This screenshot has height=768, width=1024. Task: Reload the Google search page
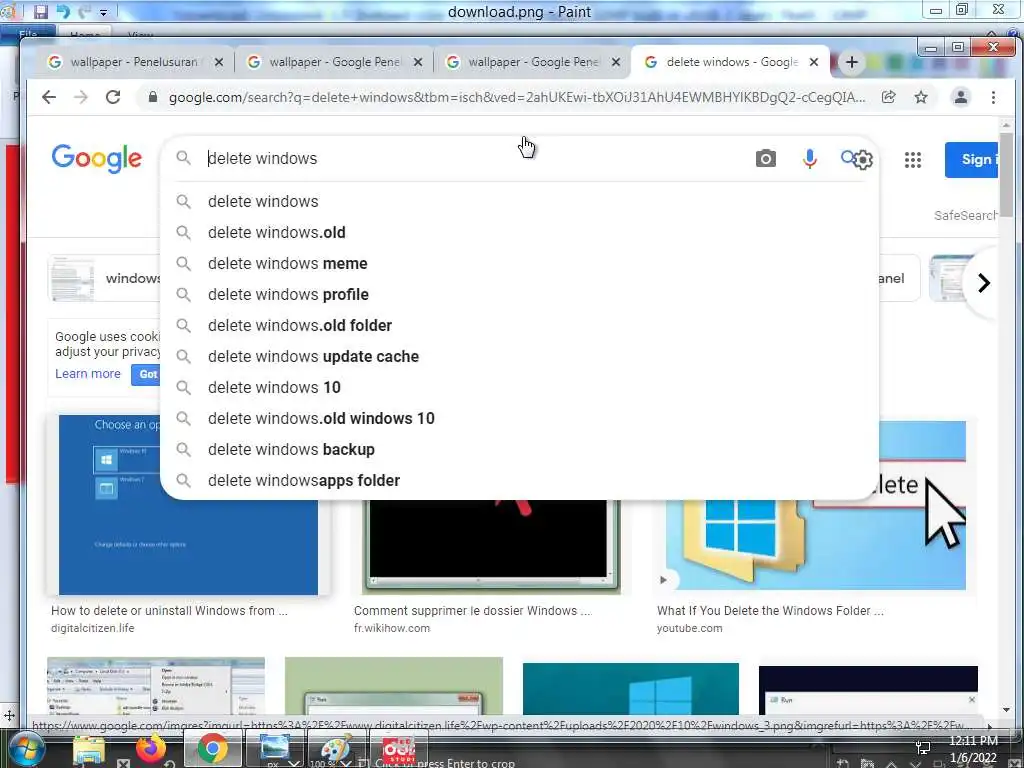pyautogui.click(x=113, y=97)
